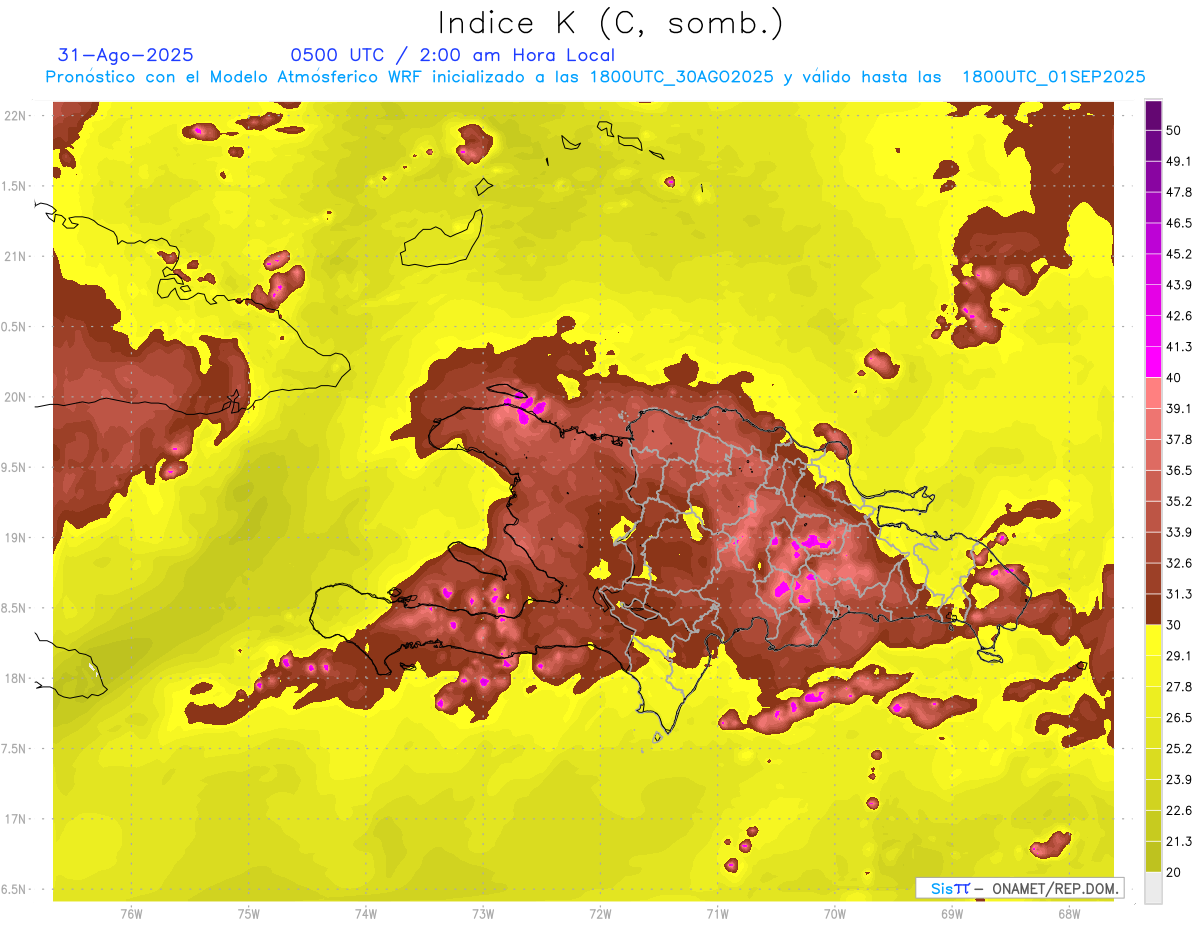Click the colorbar value "21.3"
The image size is (1200, 927).
[x=1178, y=841]
